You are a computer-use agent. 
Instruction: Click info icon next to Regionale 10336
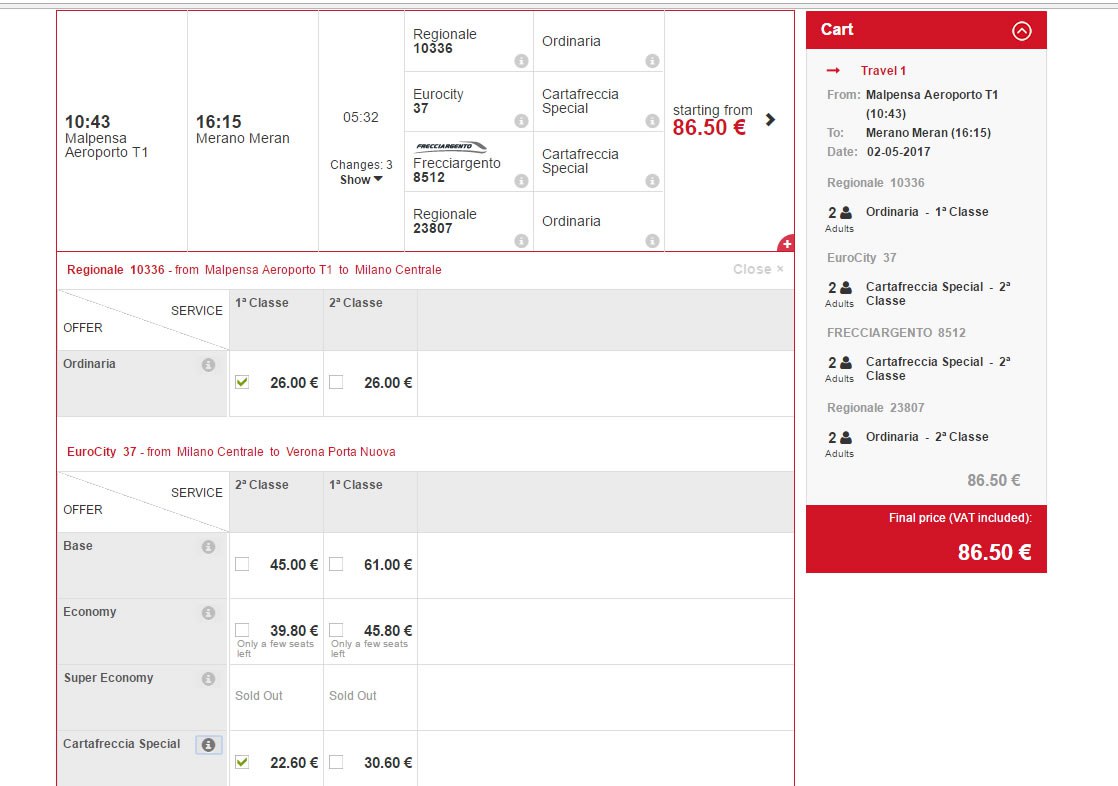pyautogui.click(x=521, y=61)
